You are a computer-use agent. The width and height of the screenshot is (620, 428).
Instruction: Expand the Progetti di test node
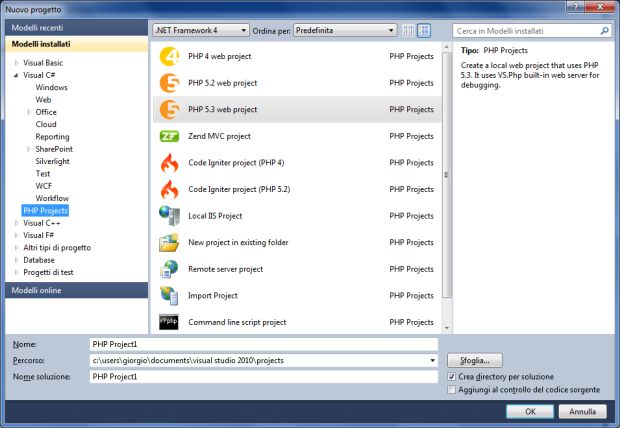(16, 272)
